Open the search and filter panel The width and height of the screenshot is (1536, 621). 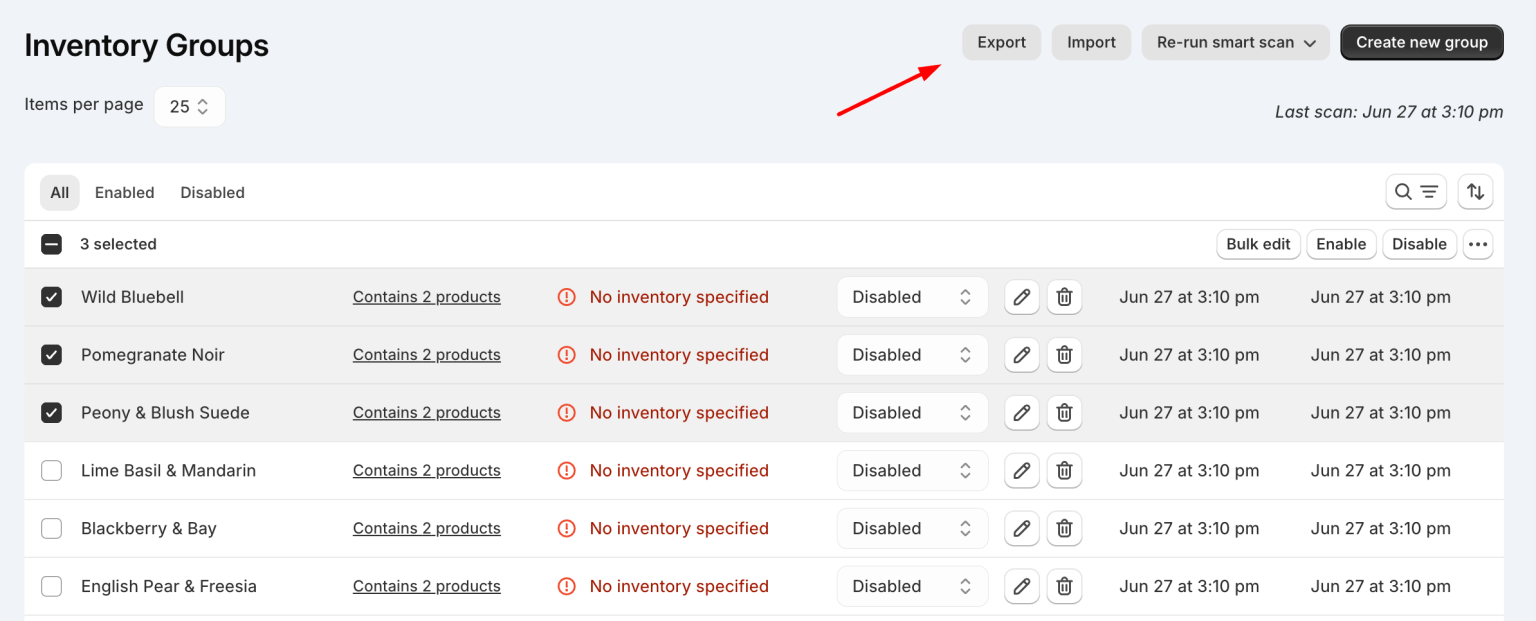pos(1416,191)
